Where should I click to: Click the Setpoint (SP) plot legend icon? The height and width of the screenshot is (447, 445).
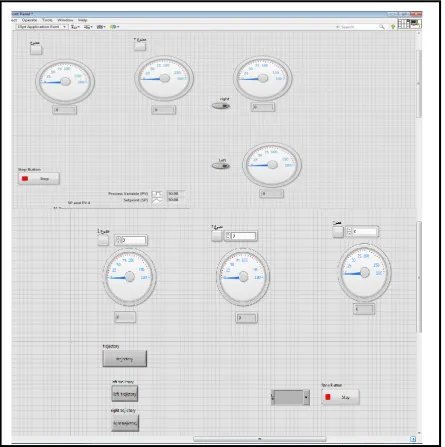[157, 200]
